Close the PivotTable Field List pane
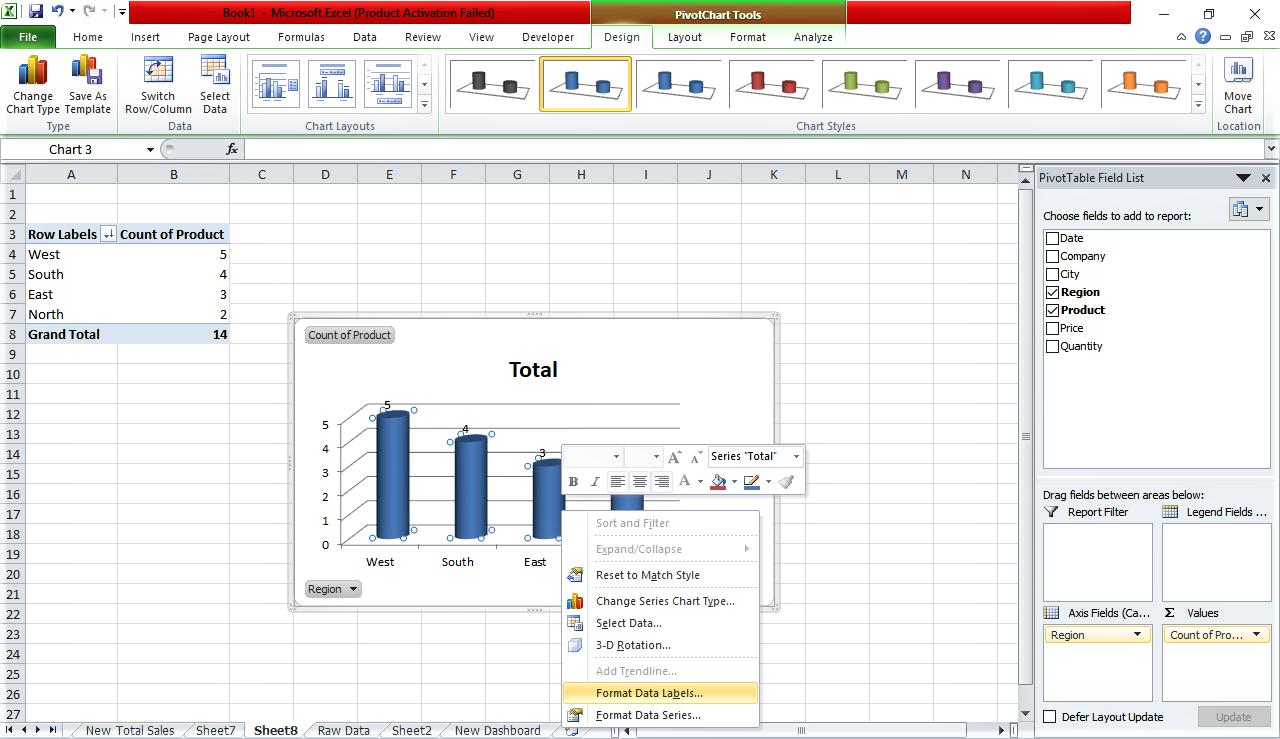This screenshot has width=1280, height=739. [x=1266, y=178]
